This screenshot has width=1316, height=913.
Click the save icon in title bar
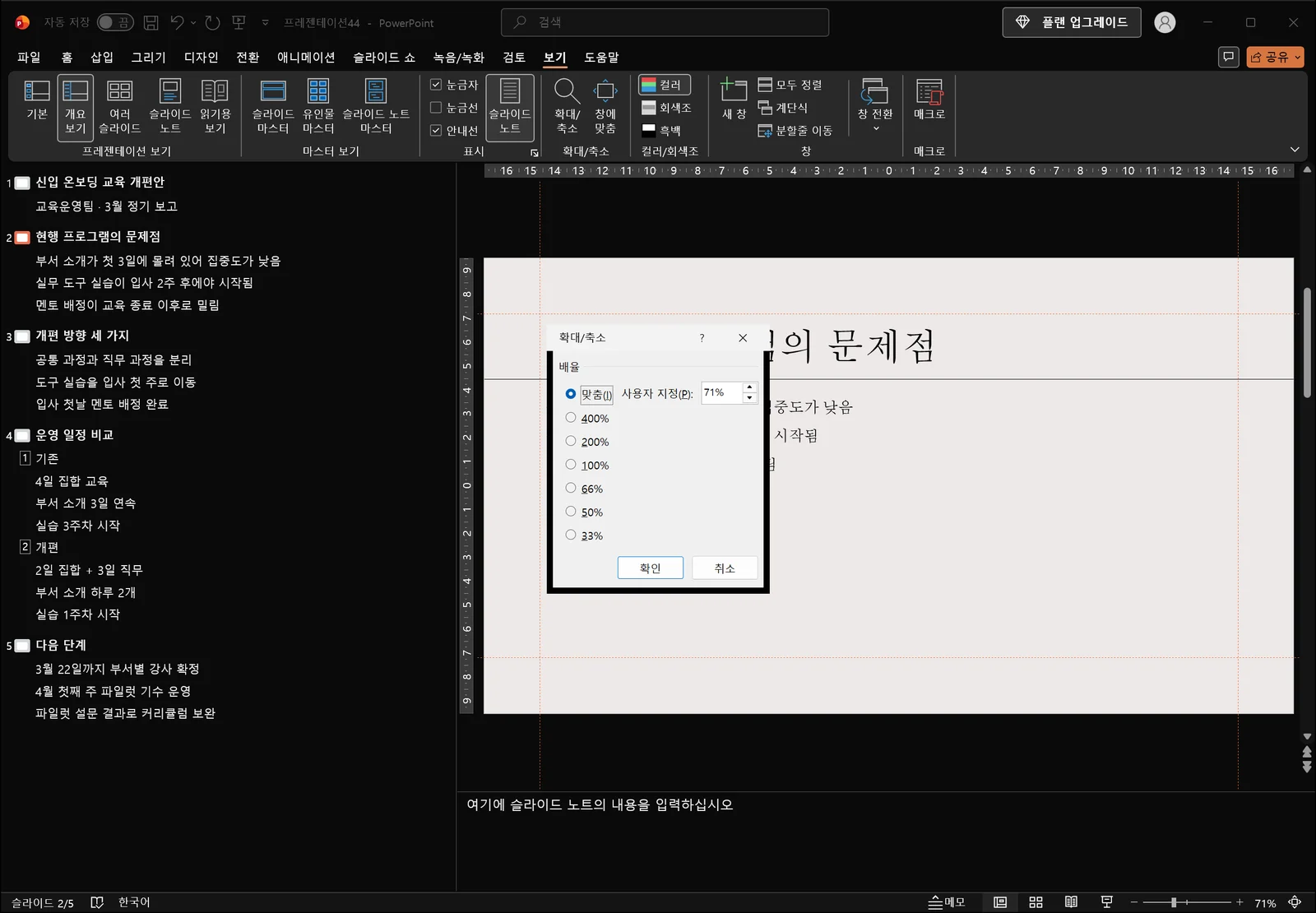click(151, 23)
